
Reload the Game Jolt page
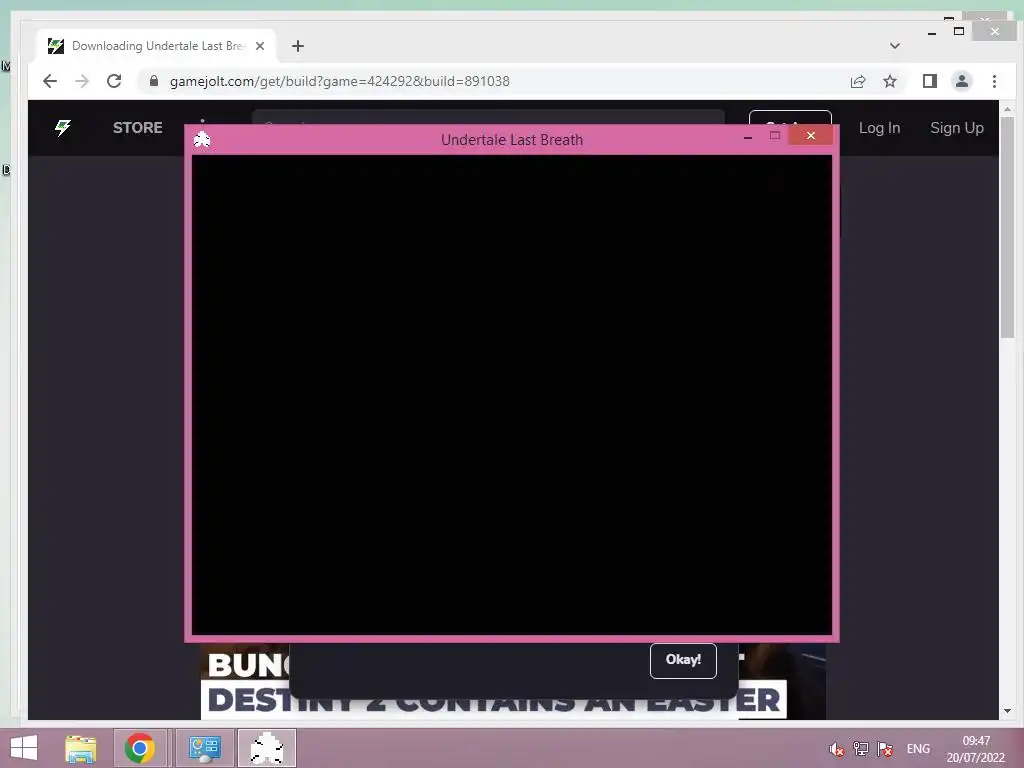[x=114, y=81]
